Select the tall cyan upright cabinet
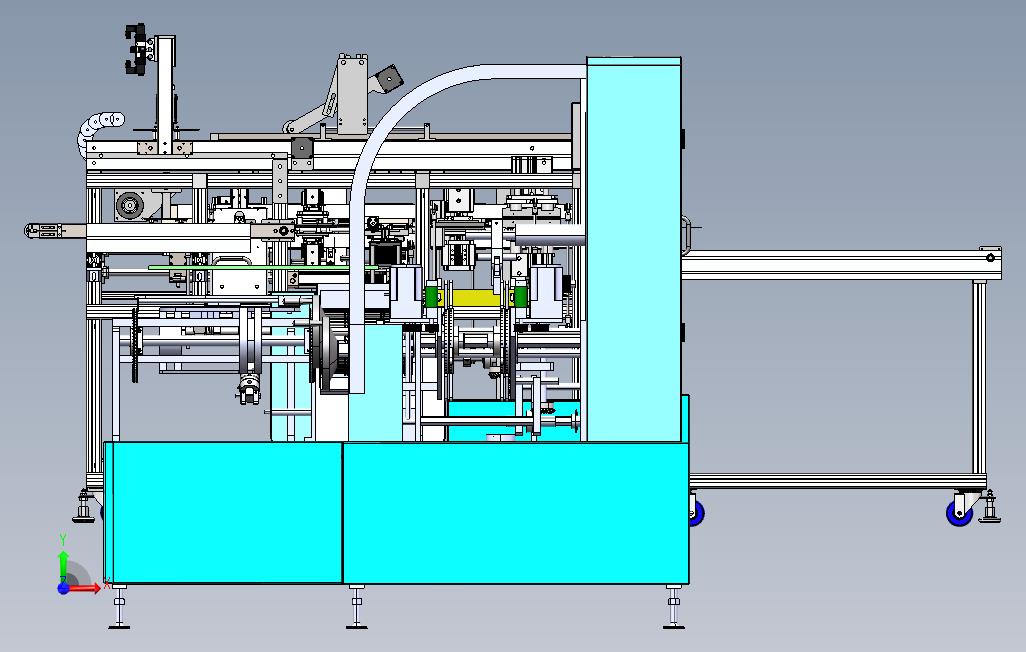This screenshot has height=652, width=1026. pyautogui.click(x=633, y=249)
